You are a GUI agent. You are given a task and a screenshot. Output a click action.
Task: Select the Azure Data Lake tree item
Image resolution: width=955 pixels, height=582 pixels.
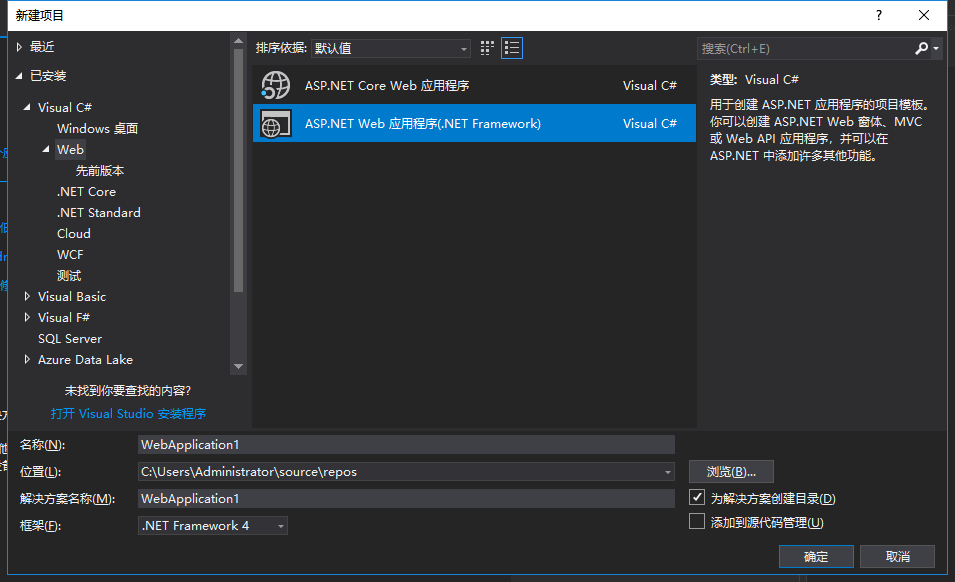point(85,359)
